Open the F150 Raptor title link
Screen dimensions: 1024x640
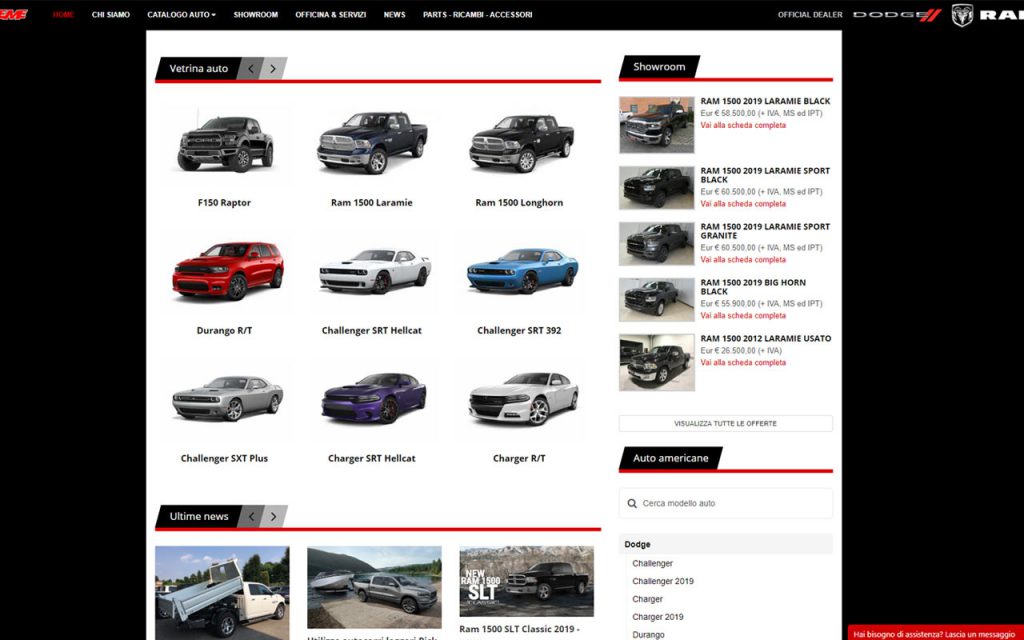224,202
